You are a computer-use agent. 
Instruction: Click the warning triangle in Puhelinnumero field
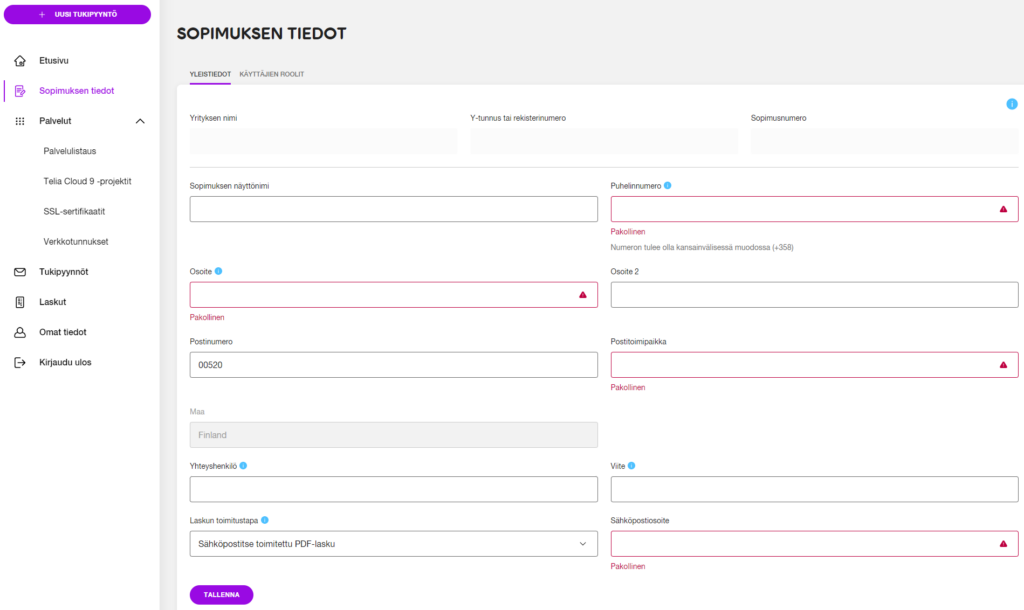coord(1003,209)
